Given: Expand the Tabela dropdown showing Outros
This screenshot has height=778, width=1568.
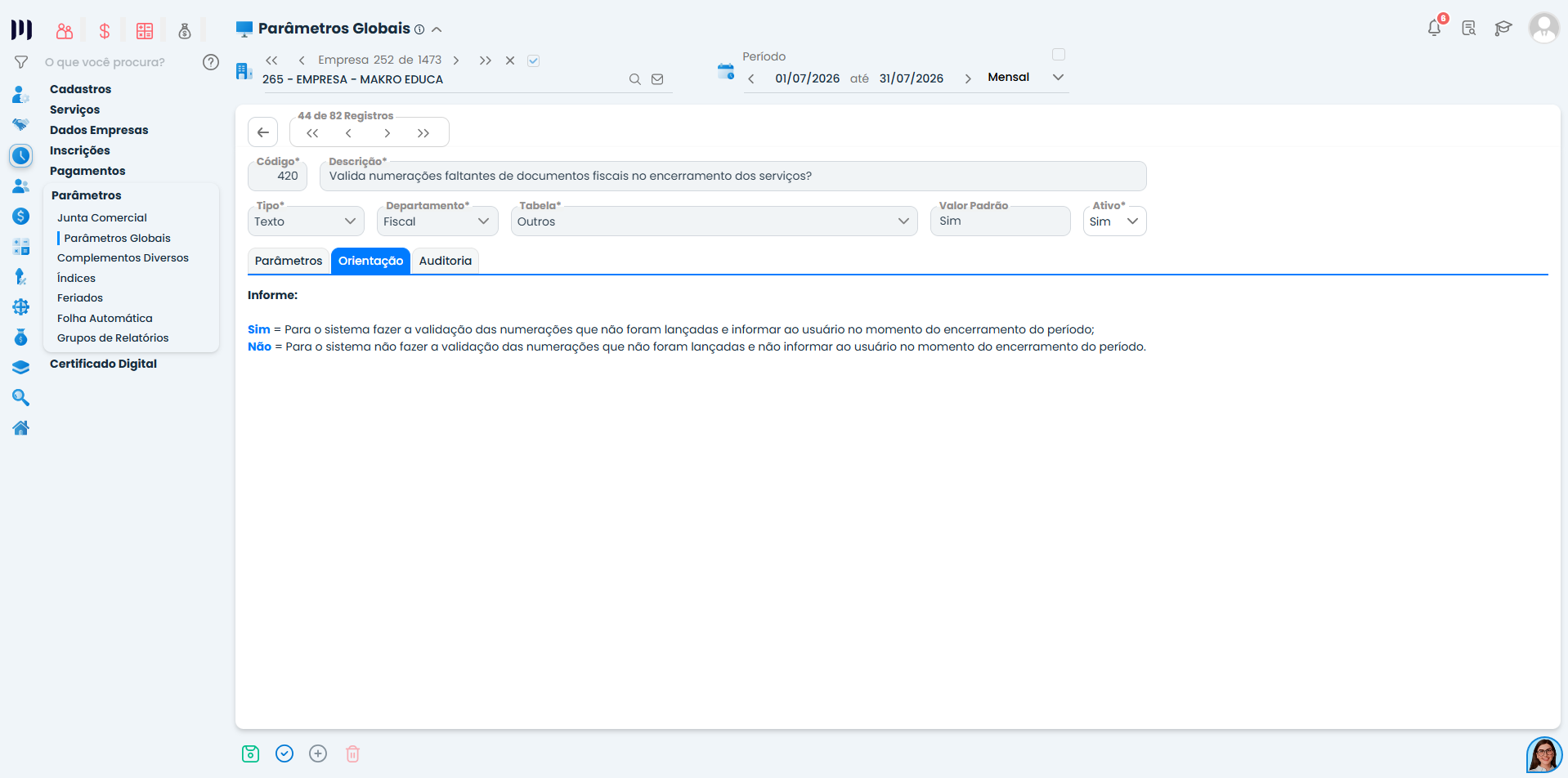Looking at the screenshot, I should click(x=715, y=221).
